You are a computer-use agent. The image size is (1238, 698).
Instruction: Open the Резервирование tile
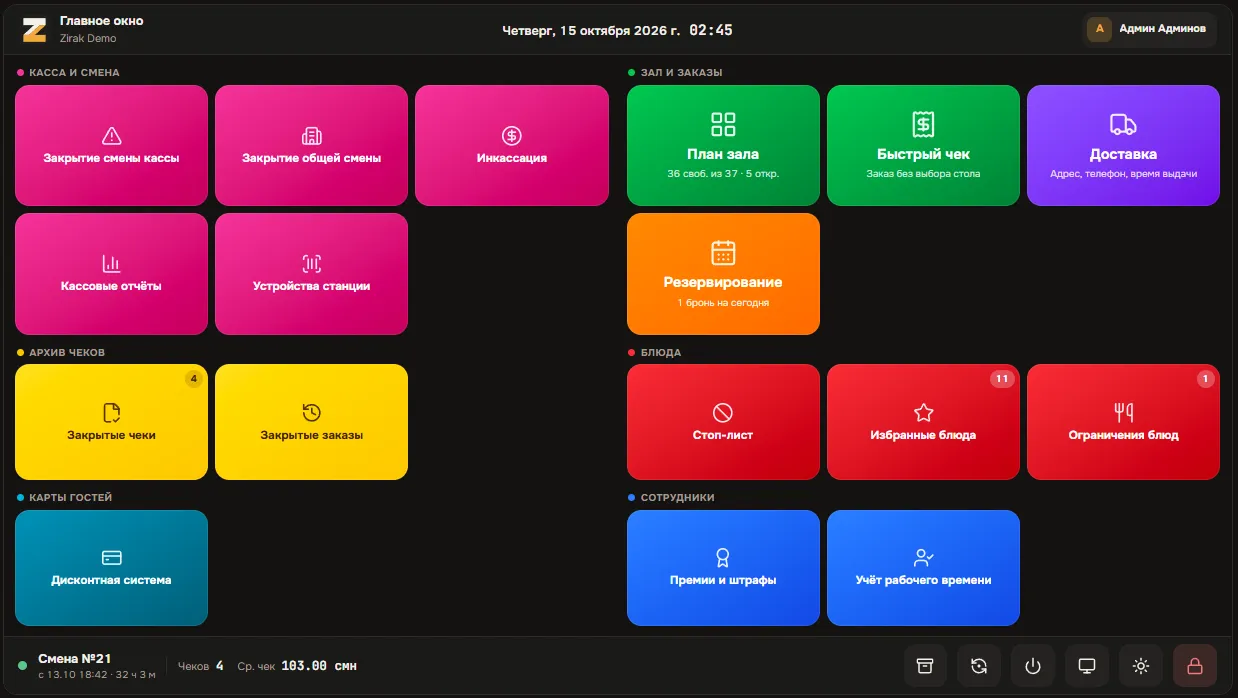click(x=723, y=274)
